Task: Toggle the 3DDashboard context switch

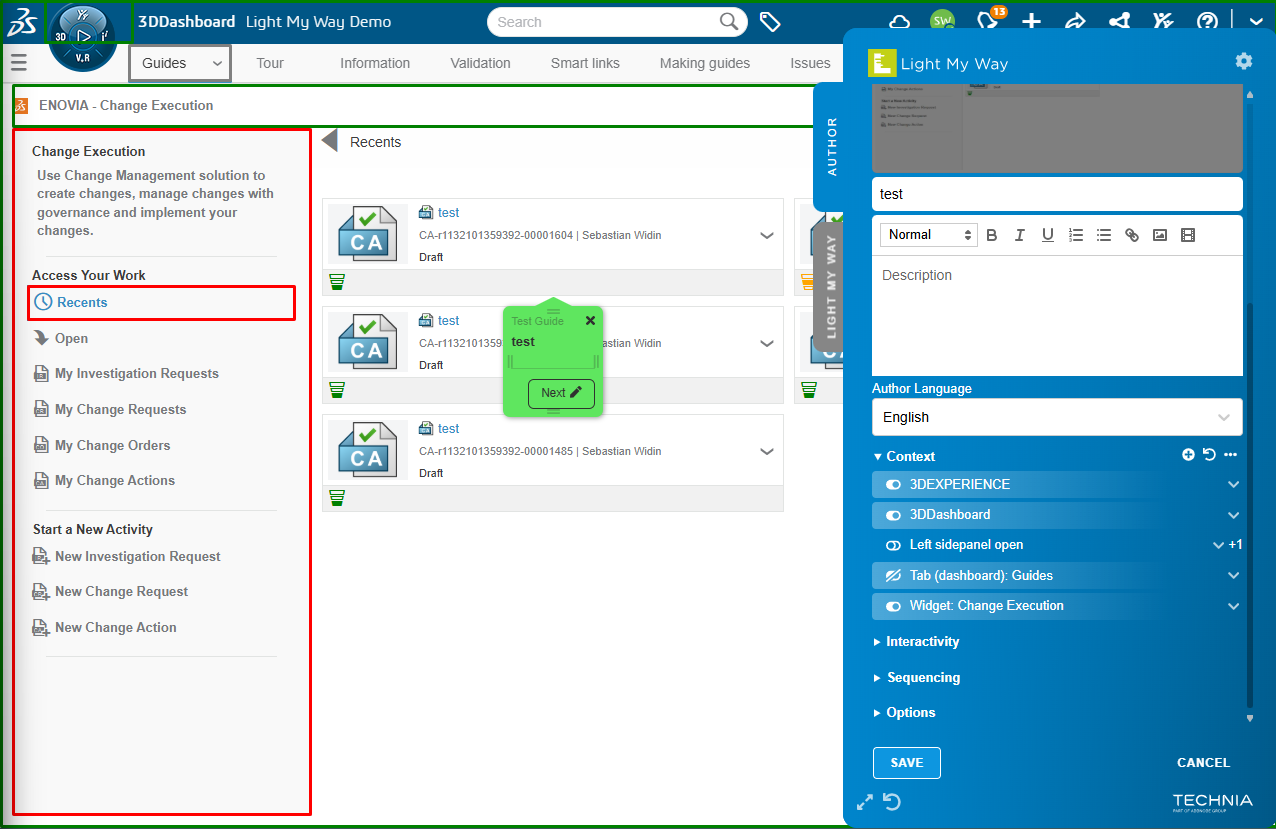Action: (894, 515)
